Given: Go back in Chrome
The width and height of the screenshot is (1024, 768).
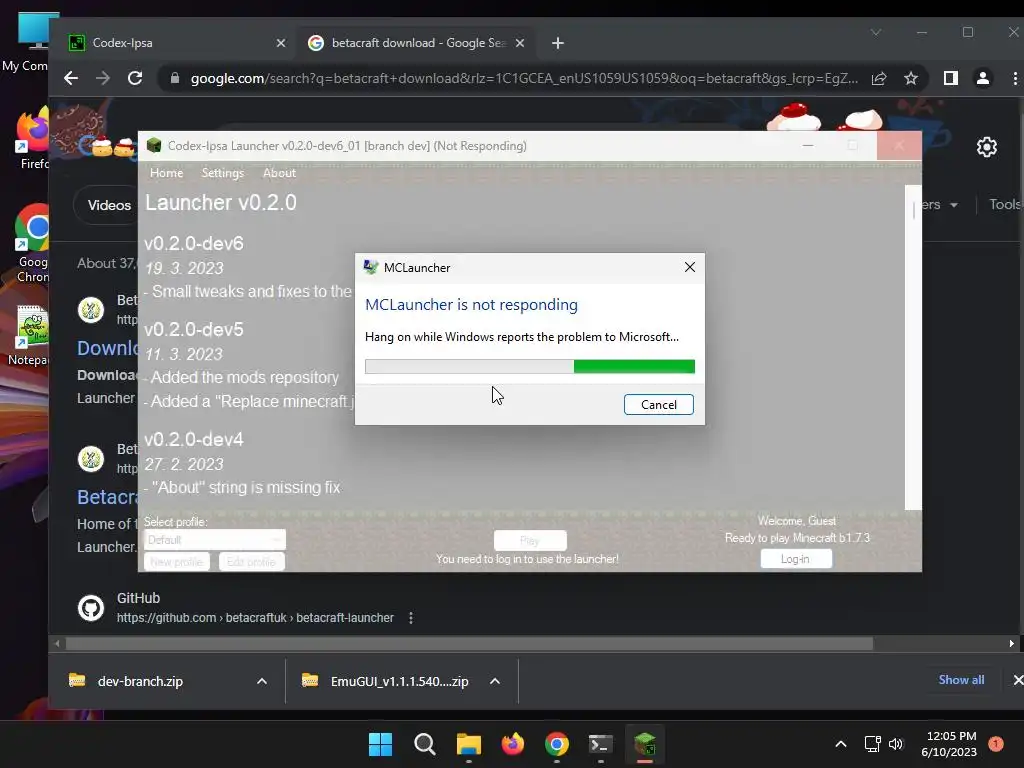Looking at the screenshot, I should tap(71, 78).
